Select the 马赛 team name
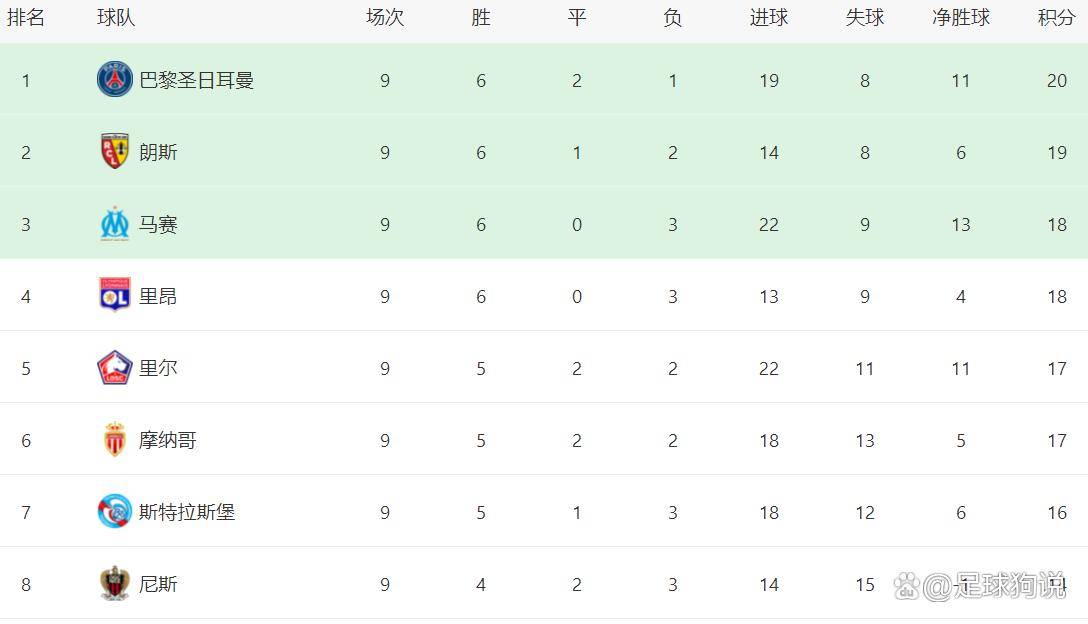Image resolution: width=1088 pixels, height=624 pixels. (158, 224)
